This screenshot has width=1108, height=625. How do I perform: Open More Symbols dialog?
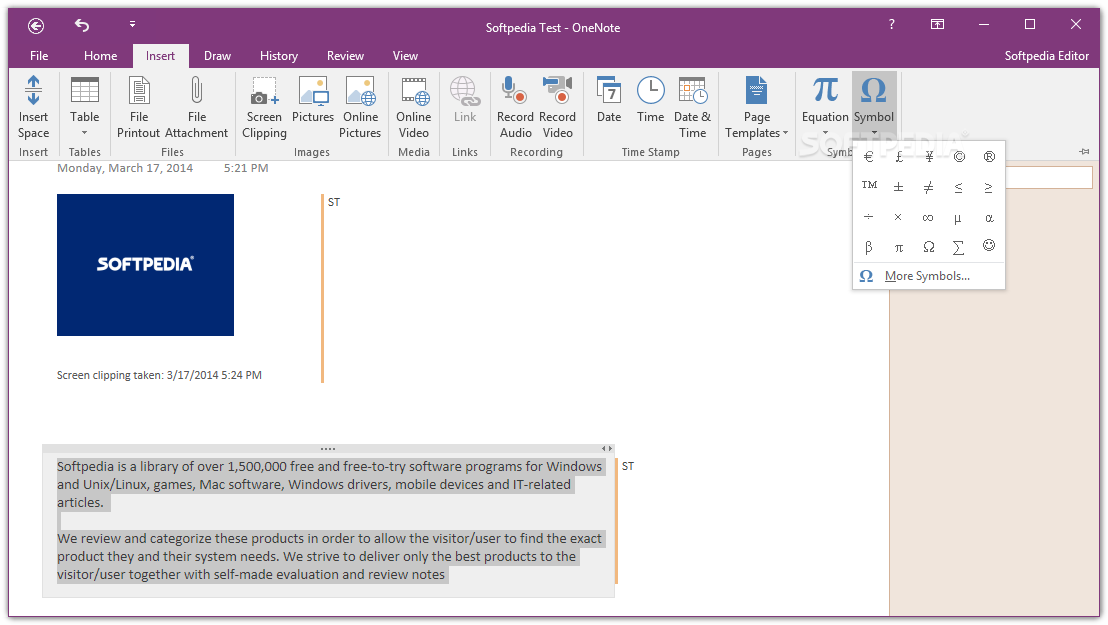pyautogui.click(x=929, y=276)
